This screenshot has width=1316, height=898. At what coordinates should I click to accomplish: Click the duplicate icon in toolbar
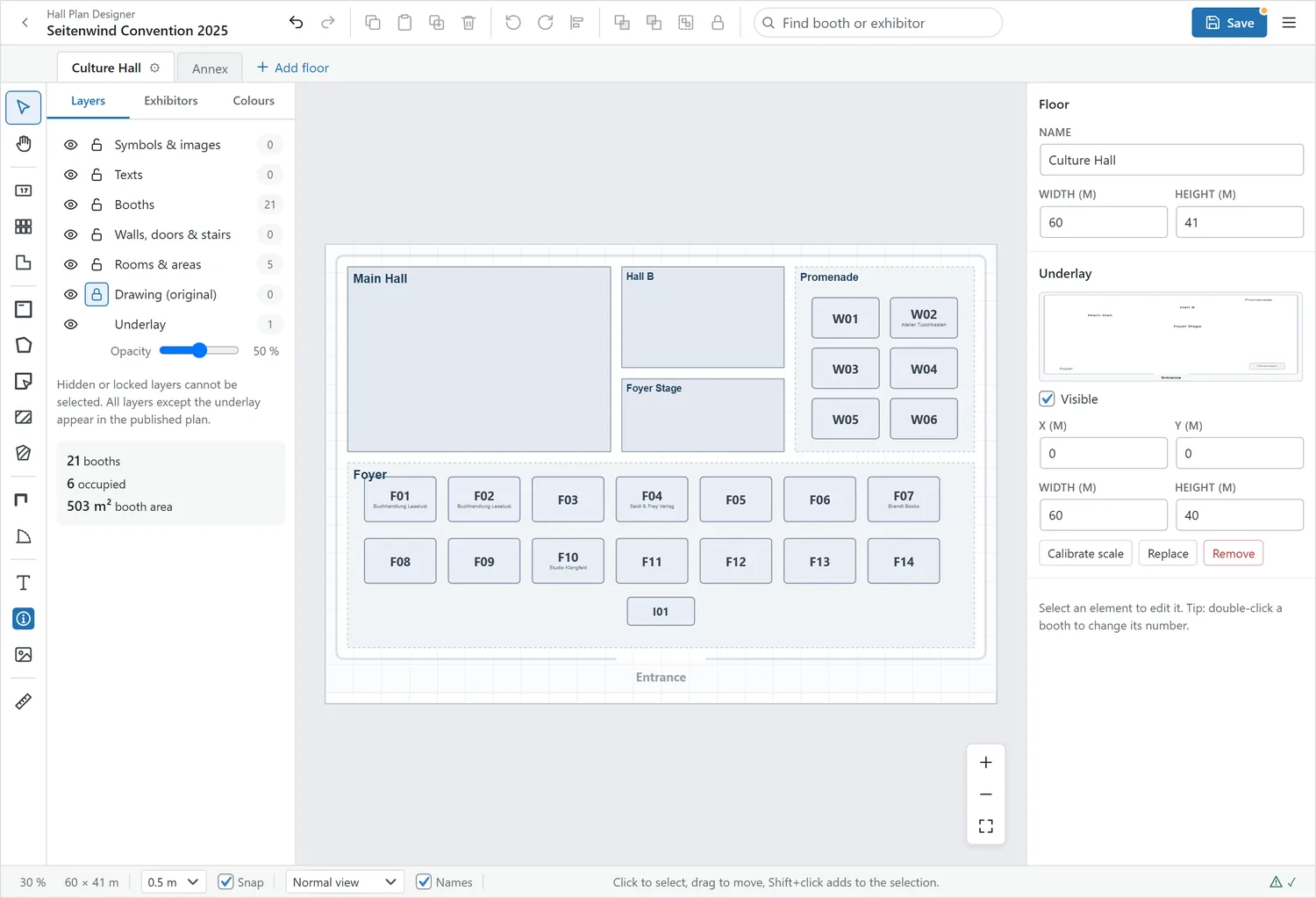coord(436,23)
